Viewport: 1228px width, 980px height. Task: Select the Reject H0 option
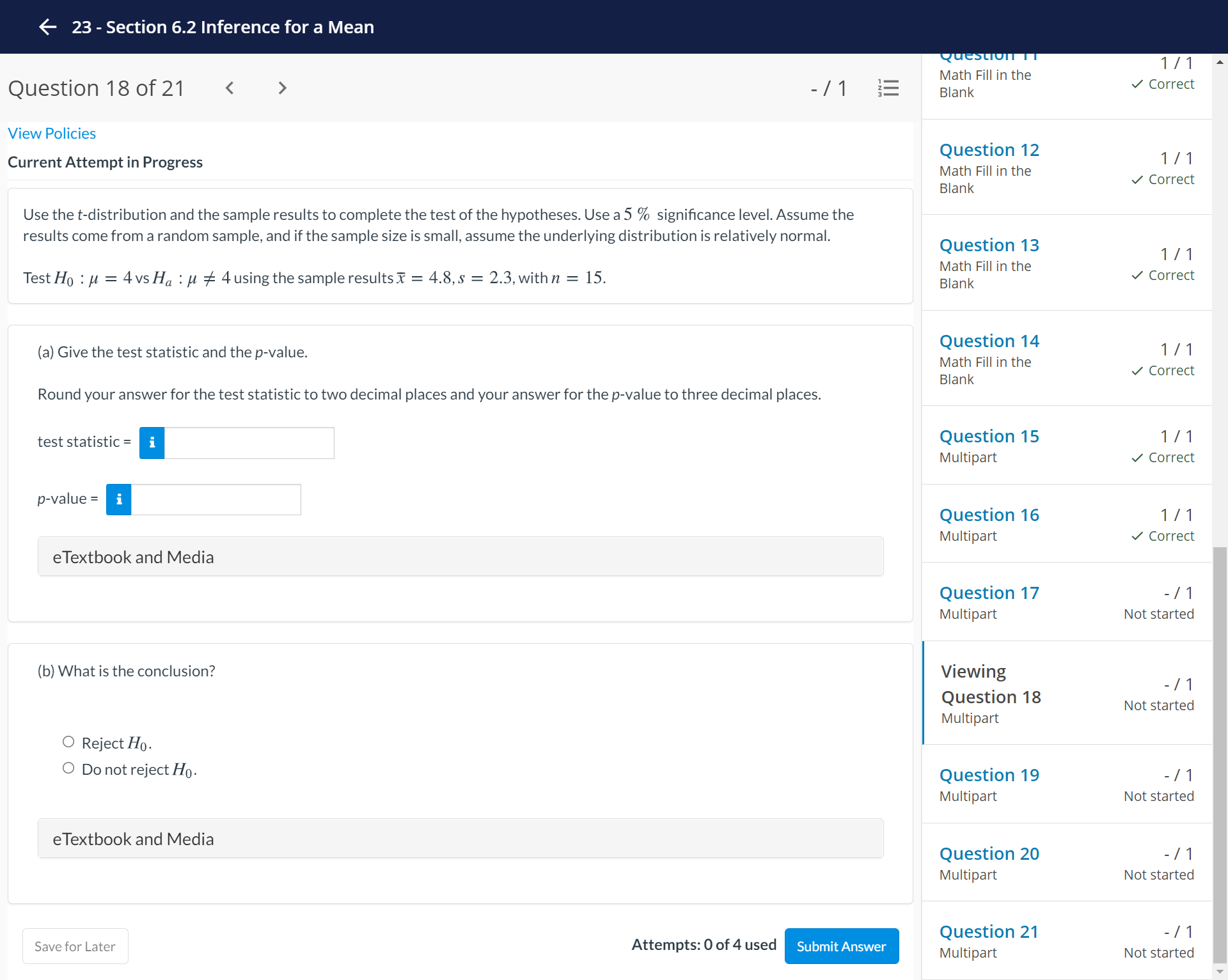pos(68,742)
